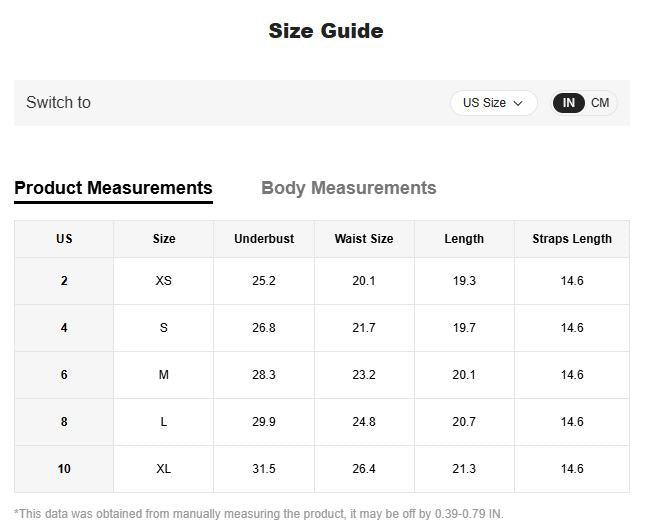Screen dimensions: 651x528
Task: Click the 24.8 waist size value
Action: pos(364,422)
